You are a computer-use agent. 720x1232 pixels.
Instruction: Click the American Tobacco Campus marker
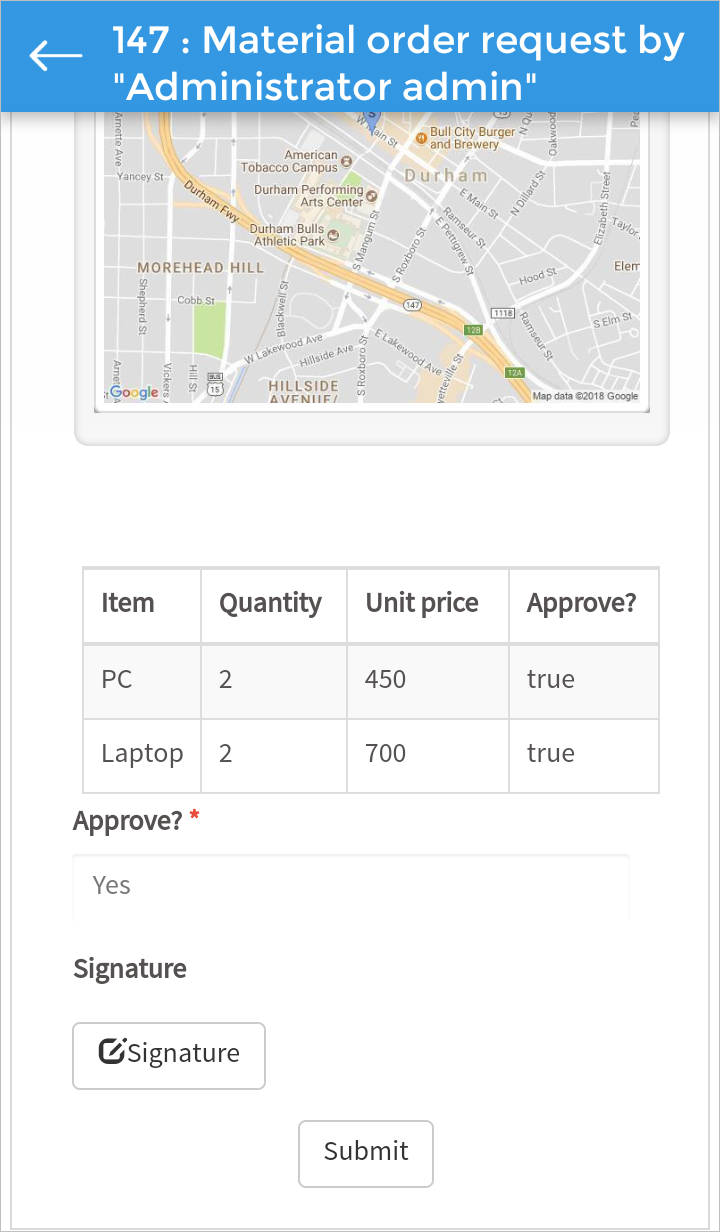[347, 161]
